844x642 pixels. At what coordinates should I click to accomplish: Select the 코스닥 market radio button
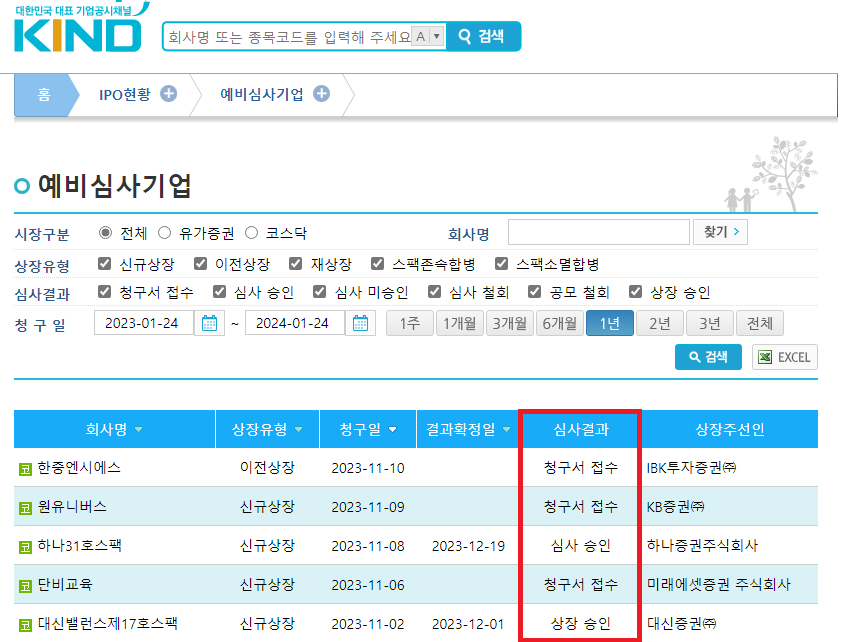coord(251,233)
